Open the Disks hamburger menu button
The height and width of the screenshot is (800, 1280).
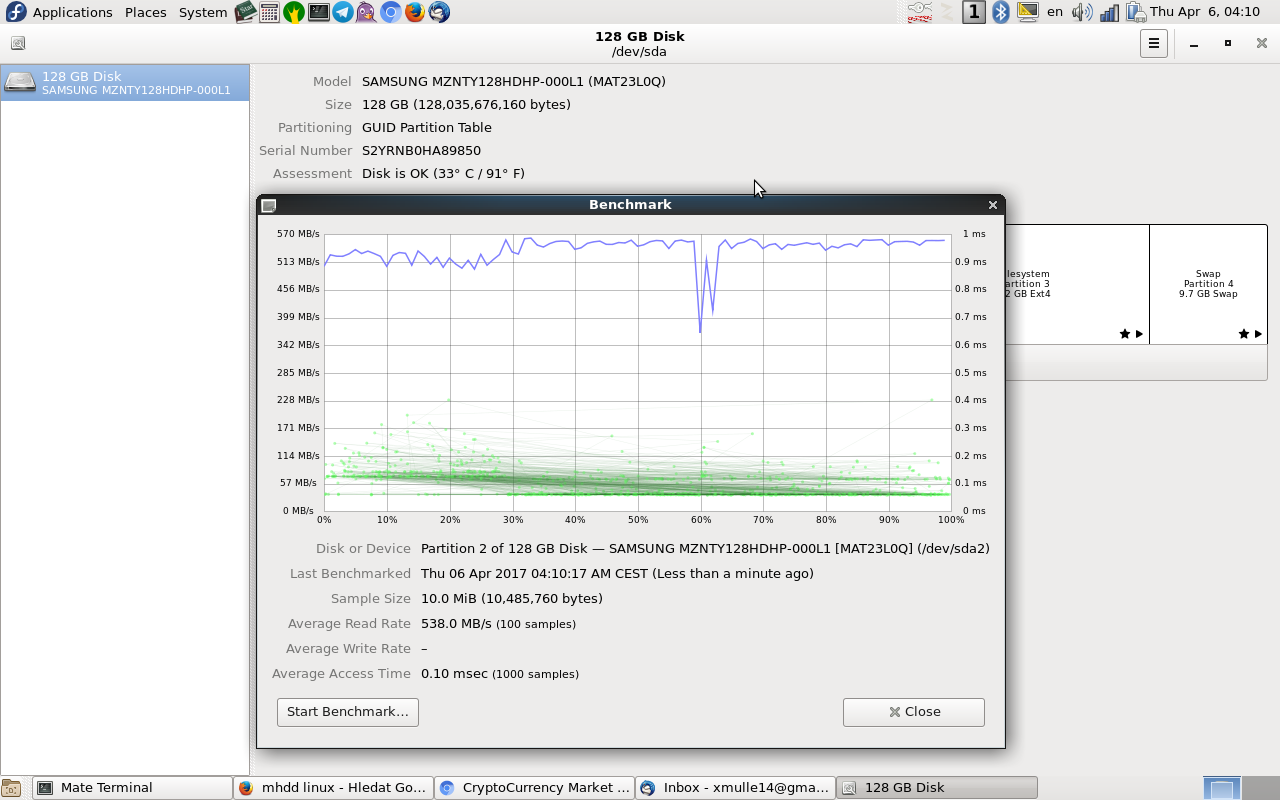tap(1153, 43)
